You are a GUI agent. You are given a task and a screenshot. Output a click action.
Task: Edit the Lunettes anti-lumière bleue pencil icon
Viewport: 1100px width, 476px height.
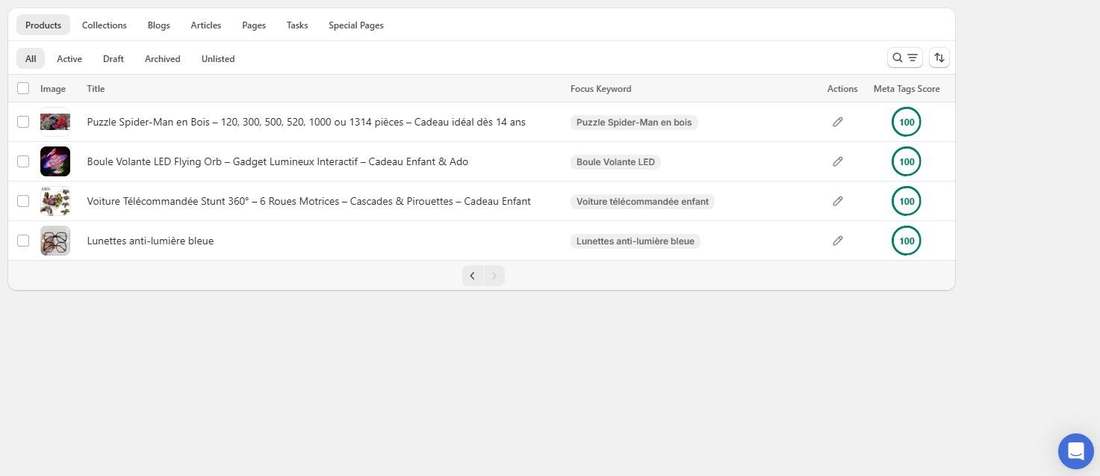point(838,240)
